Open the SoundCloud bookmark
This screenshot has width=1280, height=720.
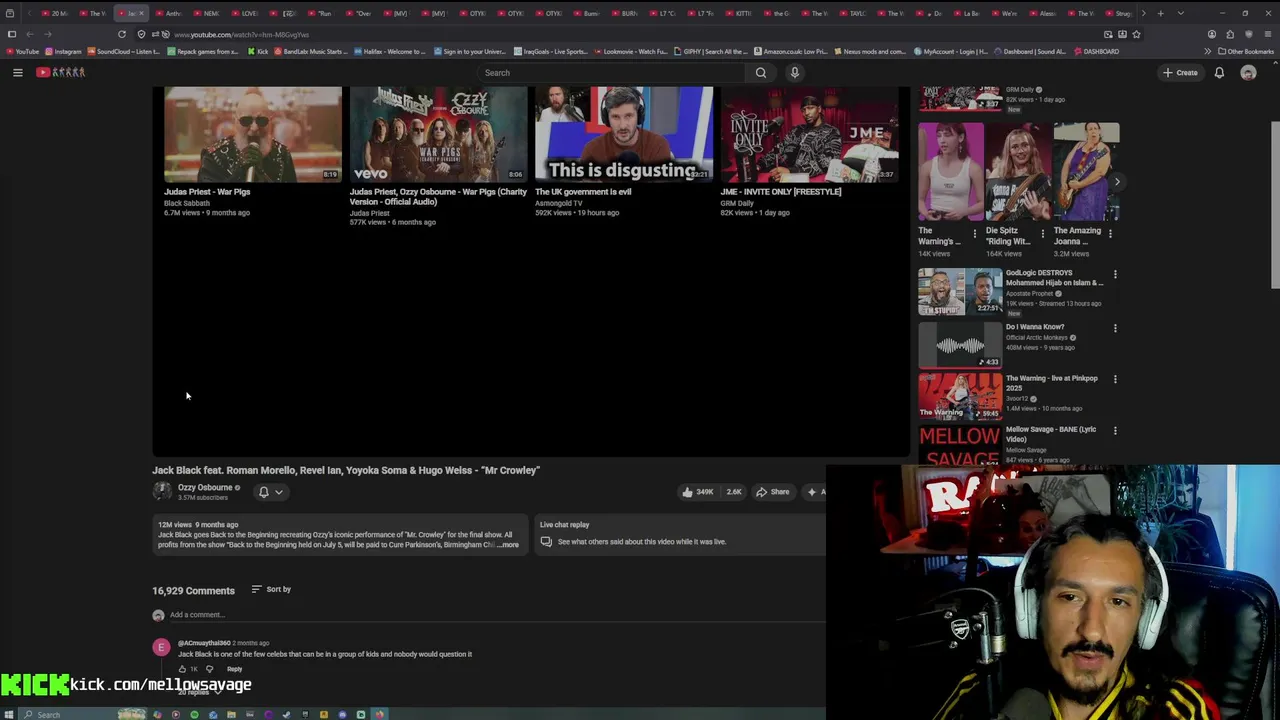pyautogui.click(x=123, y=51)
